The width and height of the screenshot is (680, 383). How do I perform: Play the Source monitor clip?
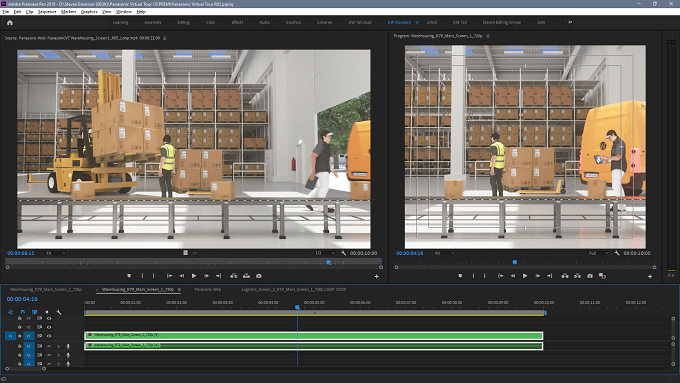pyautogui.click(x=194, y=276)
